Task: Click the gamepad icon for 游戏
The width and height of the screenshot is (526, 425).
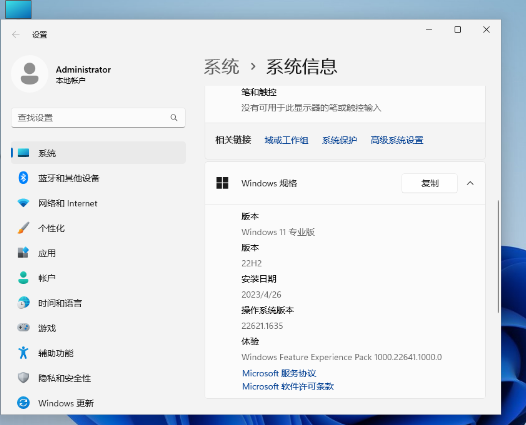Action: tap(23, 327)
